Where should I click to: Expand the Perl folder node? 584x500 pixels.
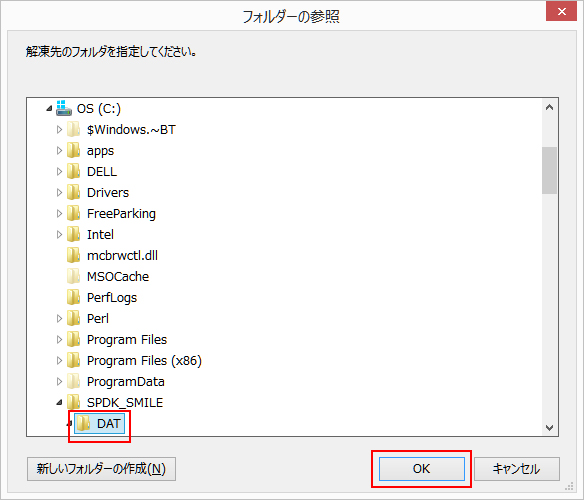coord(59,319)
